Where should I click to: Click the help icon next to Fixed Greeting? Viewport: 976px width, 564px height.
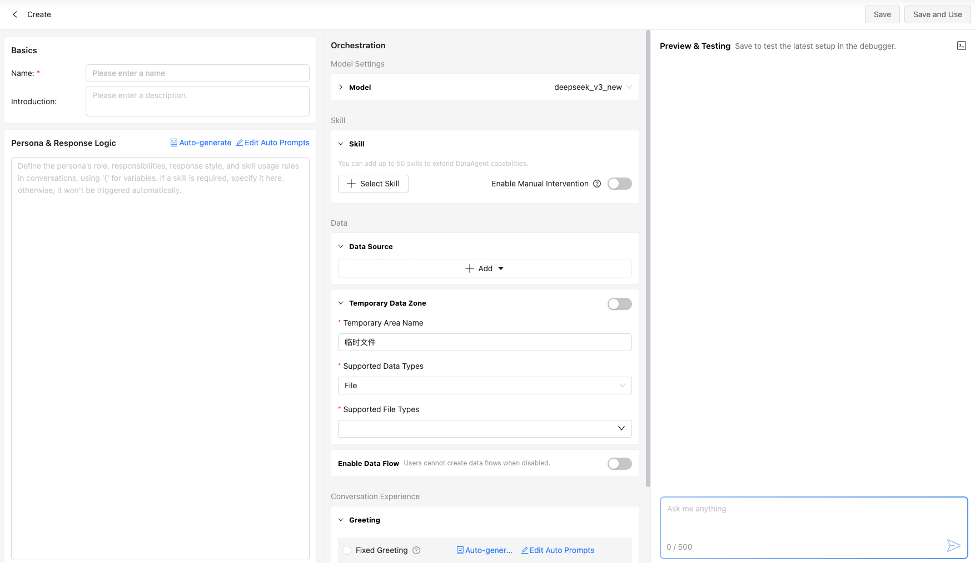click(x=416, y=550)
